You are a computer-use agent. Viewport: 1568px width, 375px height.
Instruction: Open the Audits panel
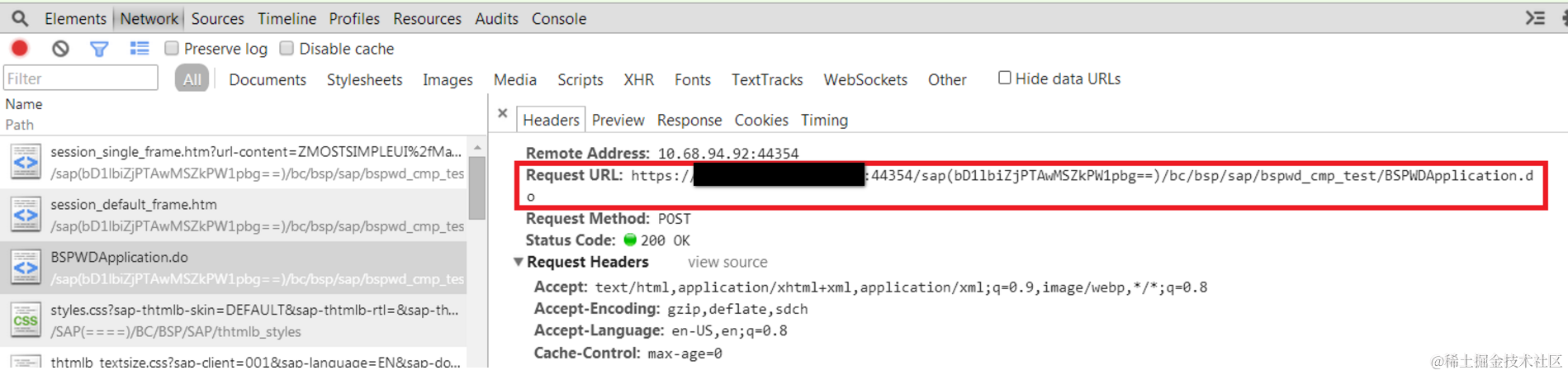click(x=496, y=18)
